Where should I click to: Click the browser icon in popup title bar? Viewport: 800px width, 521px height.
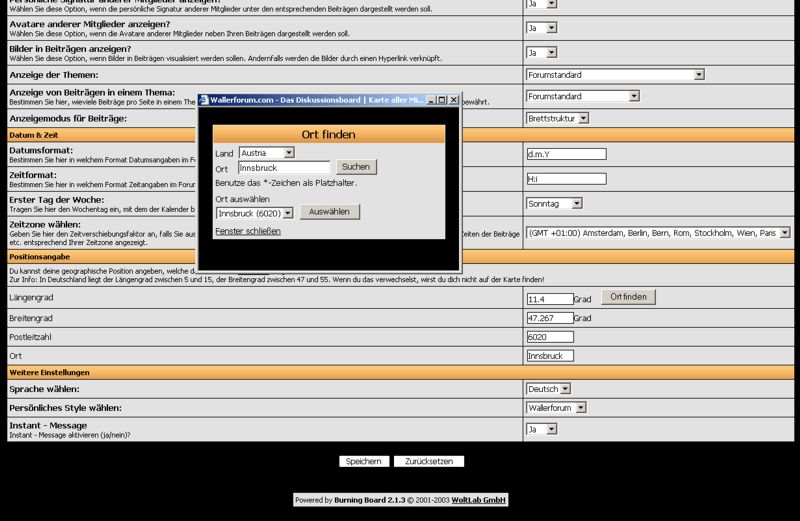coord(204,100)
